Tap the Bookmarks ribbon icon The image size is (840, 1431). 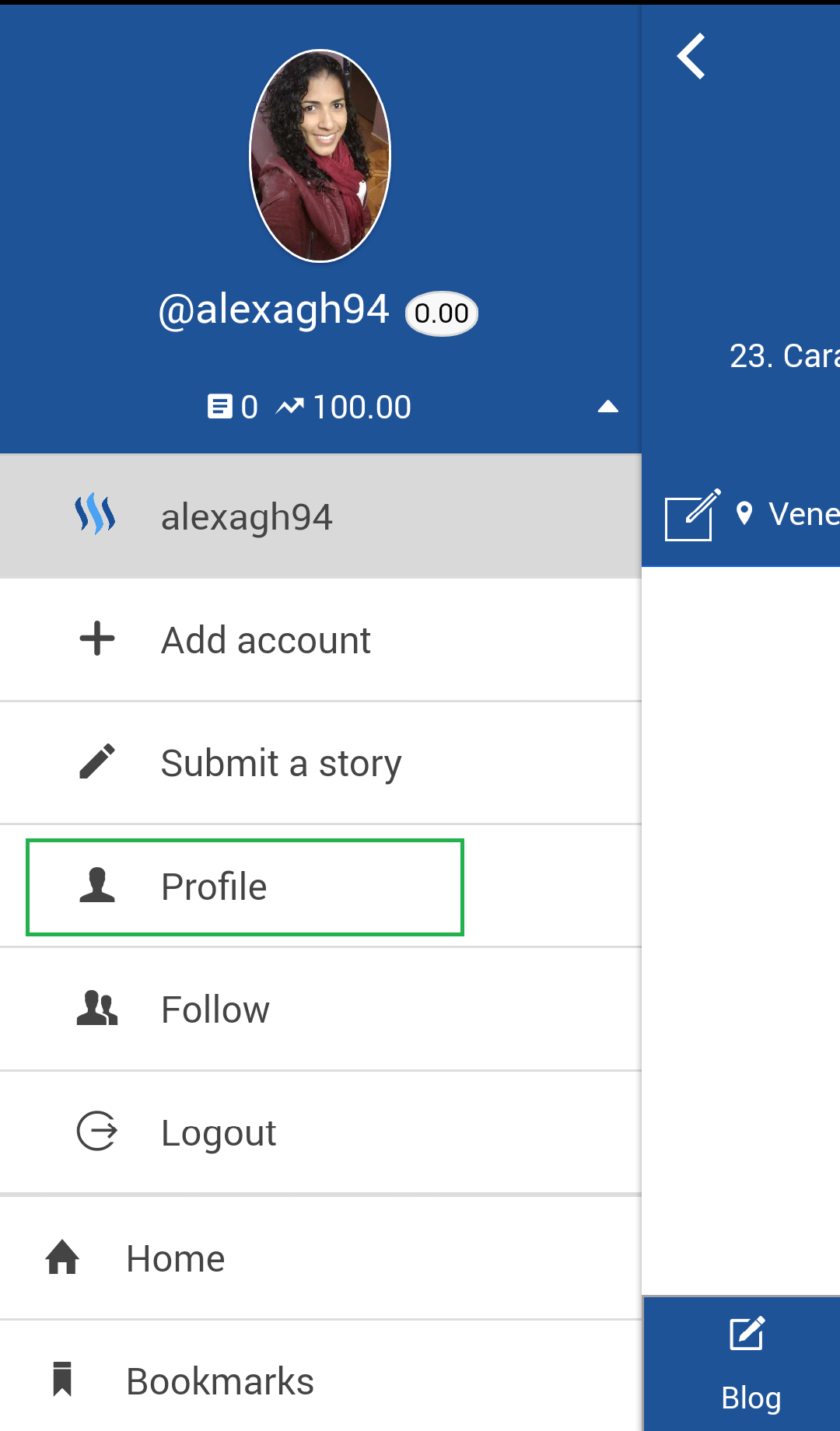click(x=62, y=1380)
